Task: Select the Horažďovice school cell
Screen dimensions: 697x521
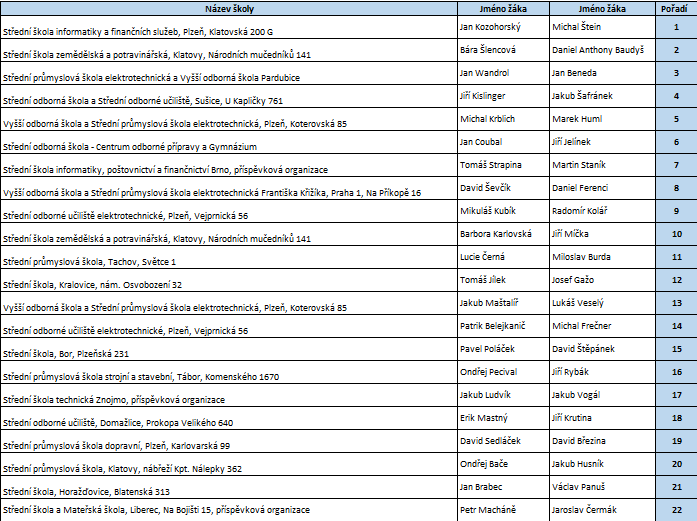Action: pyautogui.click(x=229, y=487)
